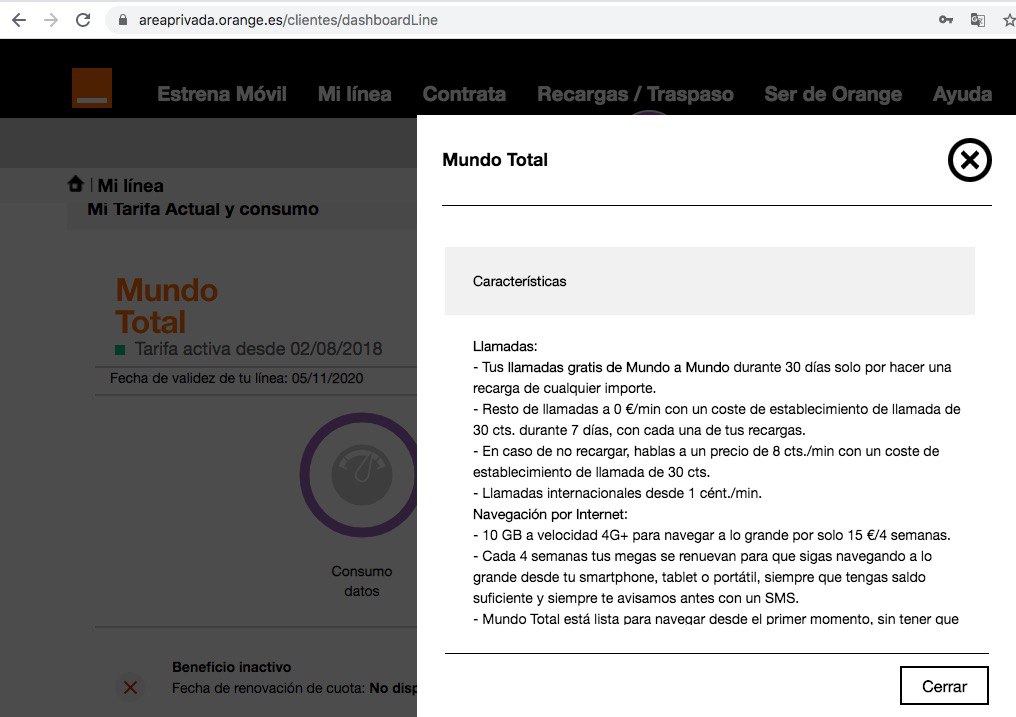This screenshot has height=717, width=1016.
Task: Open the Estrena Móvil menu
Action: click(x=222, y=94)
